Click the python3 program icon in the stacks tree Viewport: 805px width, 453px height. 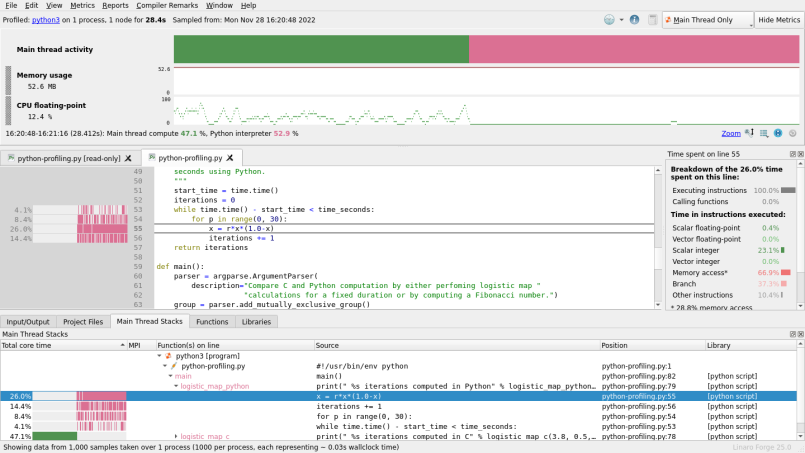(x=168, y=355)
